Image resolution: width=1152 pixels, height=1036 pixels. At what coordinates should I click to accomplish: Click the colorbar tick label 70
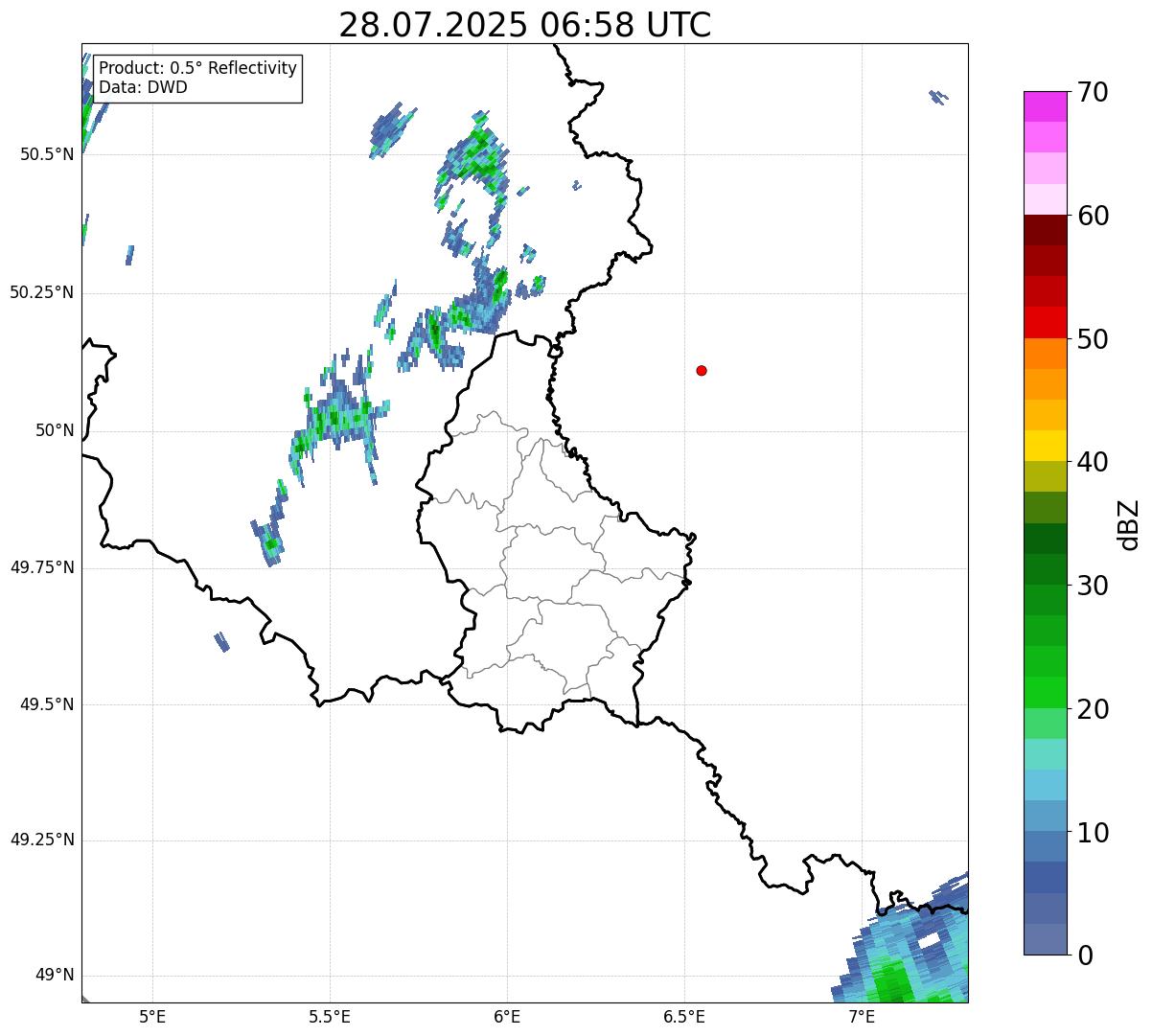1092,92
